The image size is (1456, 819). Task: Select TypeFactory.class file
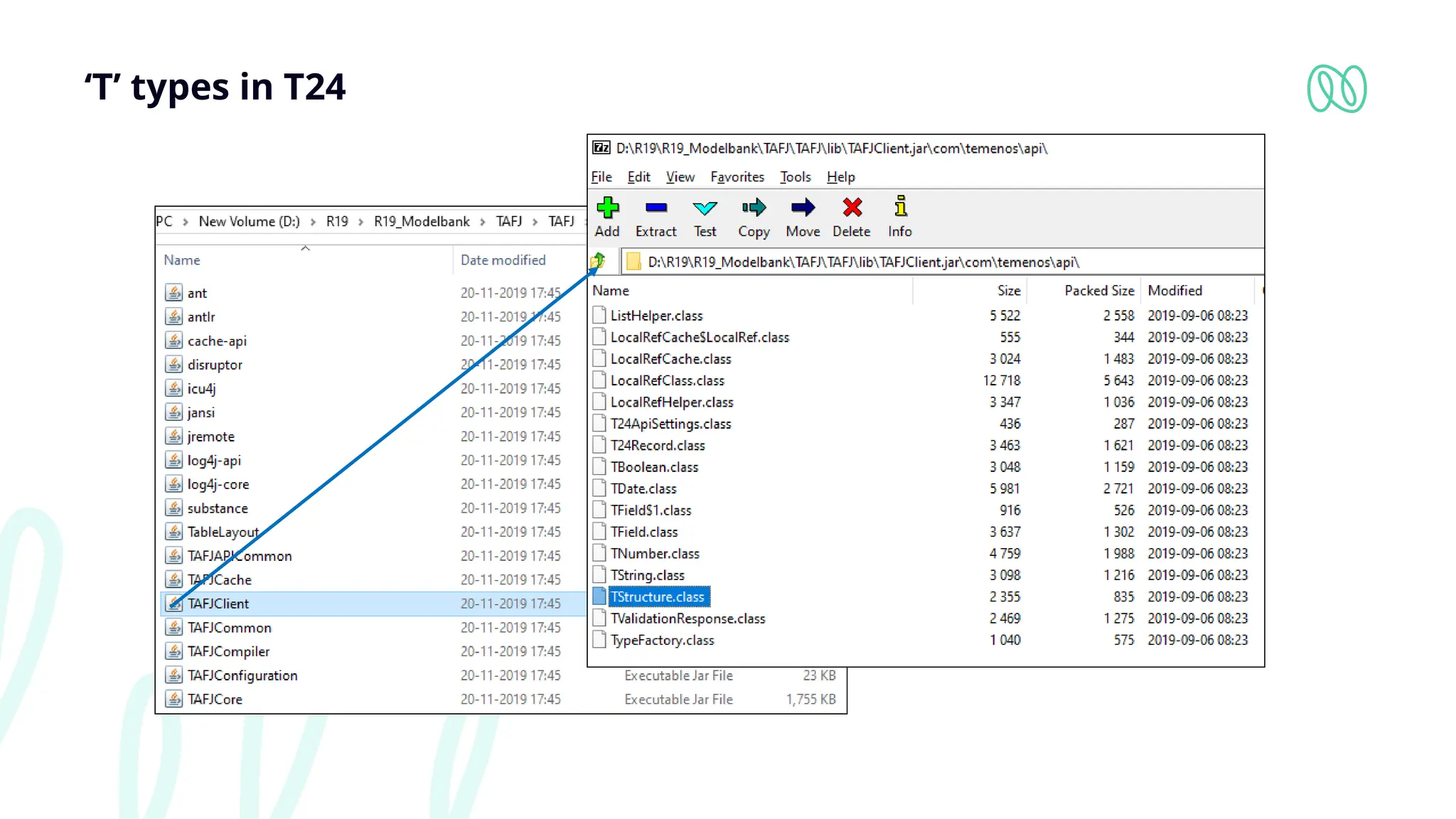662,641
